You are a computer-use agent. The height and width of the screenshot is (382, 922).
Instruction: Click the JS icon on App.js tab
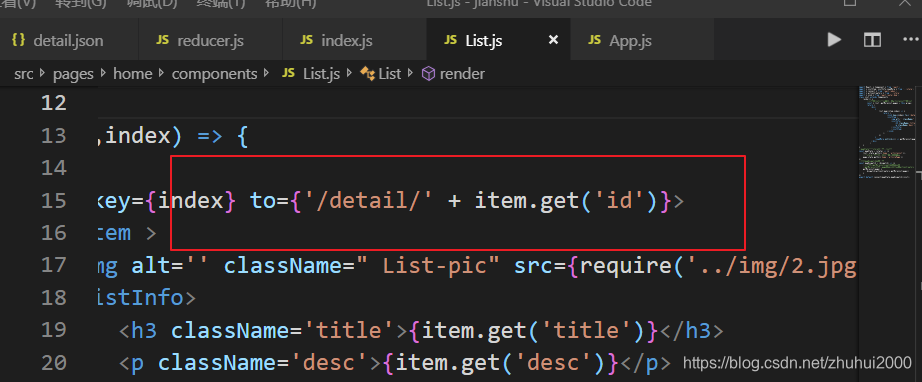pyautogui.click(x=594, y=40)
